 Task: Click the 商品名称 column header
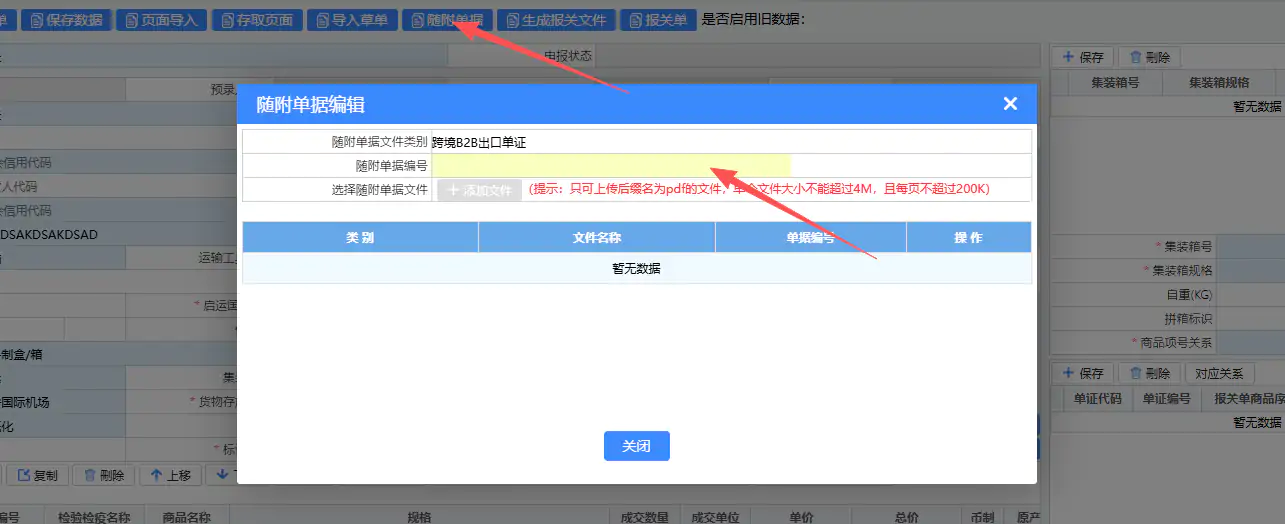(x=186, y=517)
